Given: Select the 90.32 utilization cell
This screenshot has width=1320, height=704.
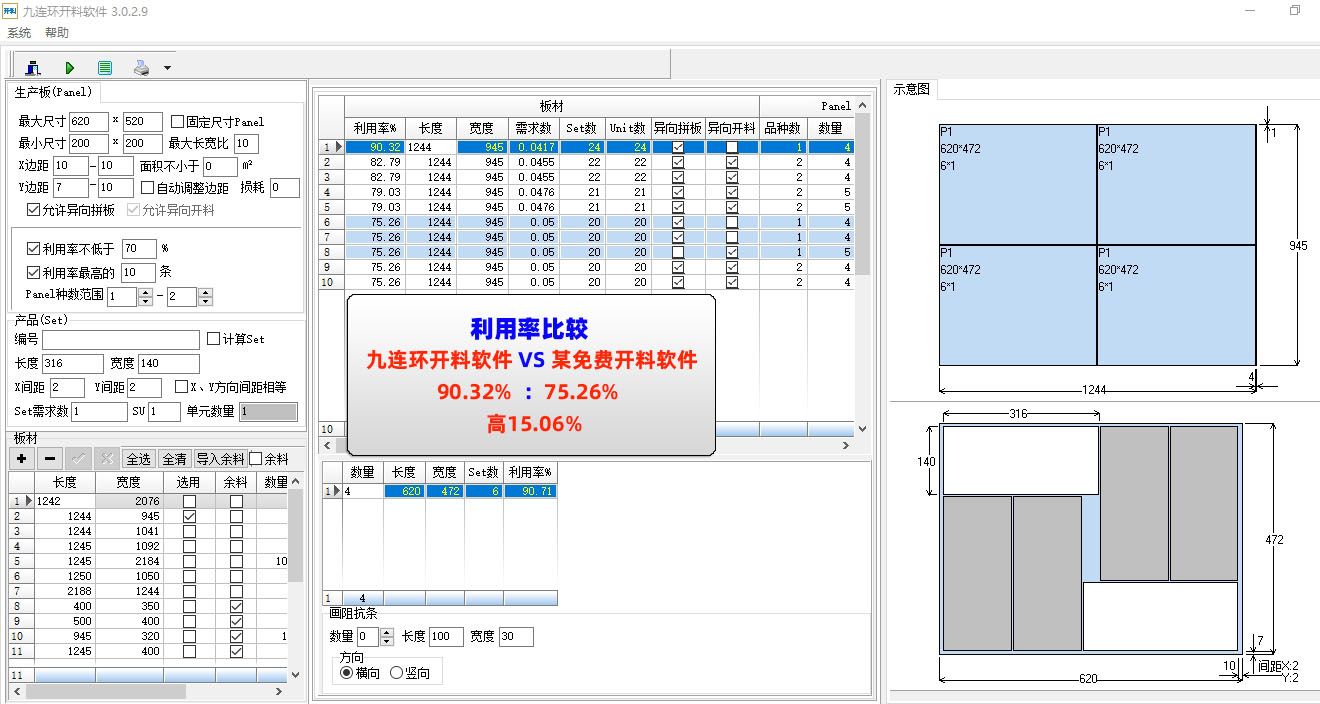Looking at the screenshot, I should point(375,147).
